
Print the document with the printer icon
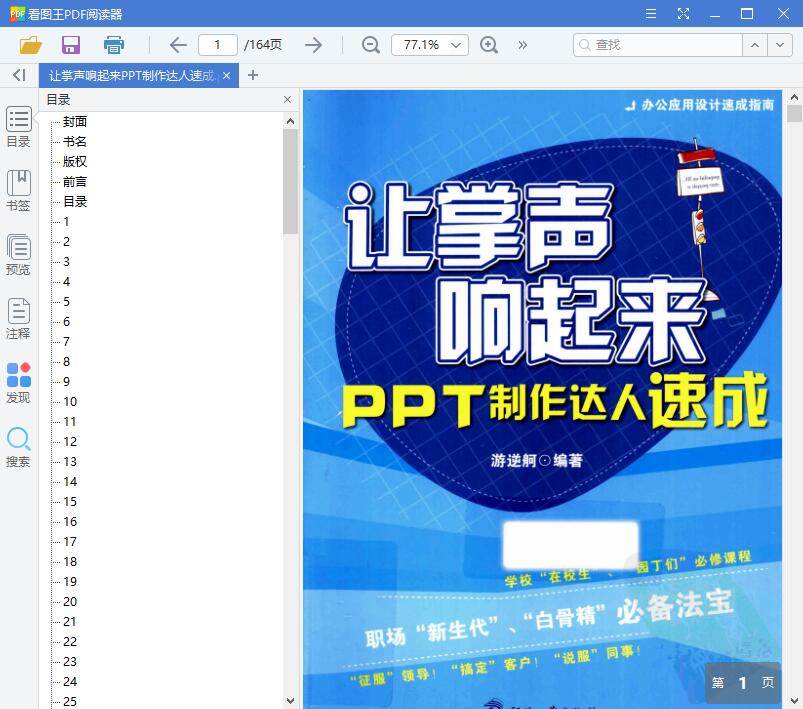tap(113, 45)
